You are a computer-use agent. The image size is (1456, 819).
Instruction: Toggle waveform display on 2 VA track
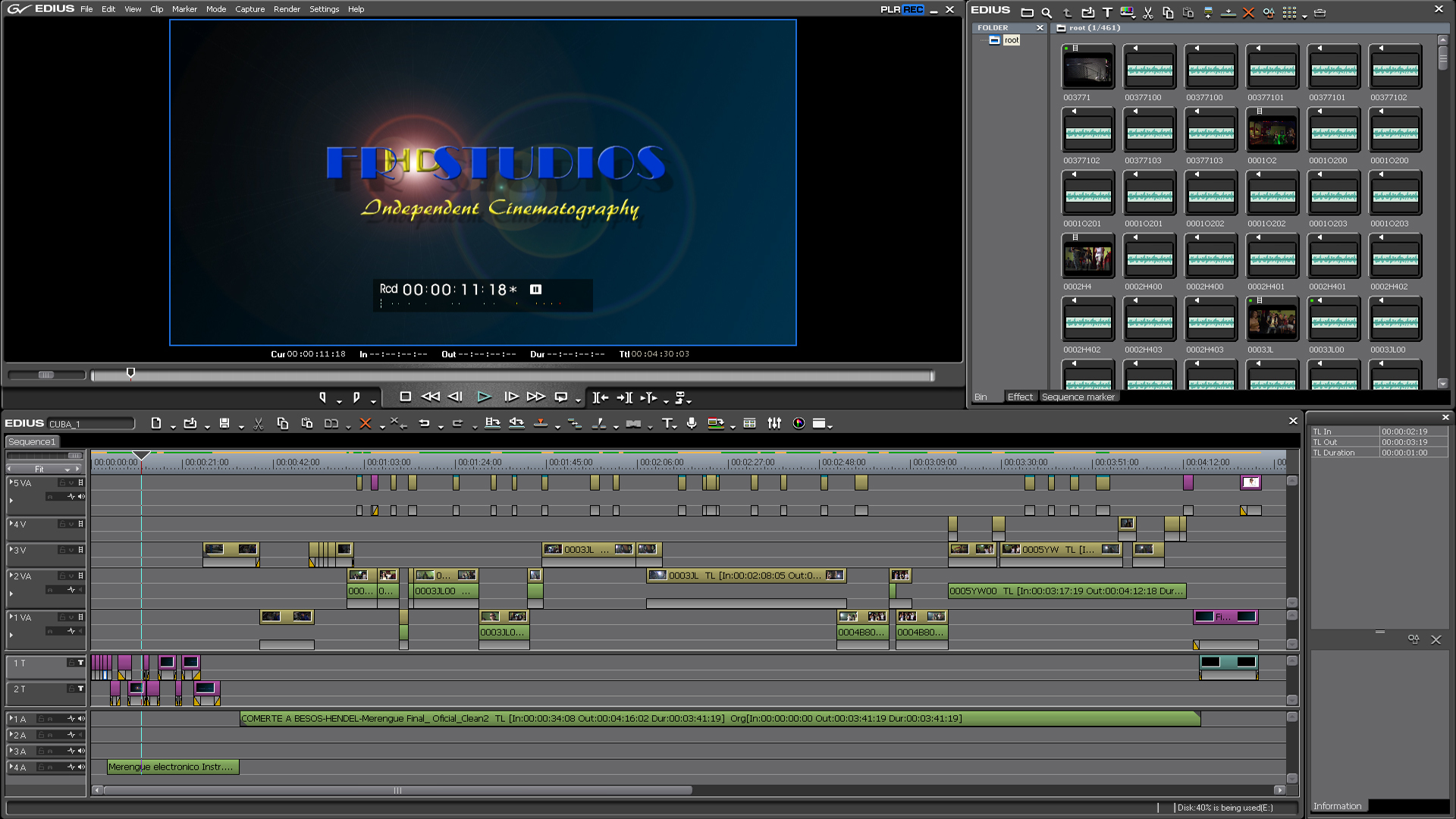click(71, 590)
